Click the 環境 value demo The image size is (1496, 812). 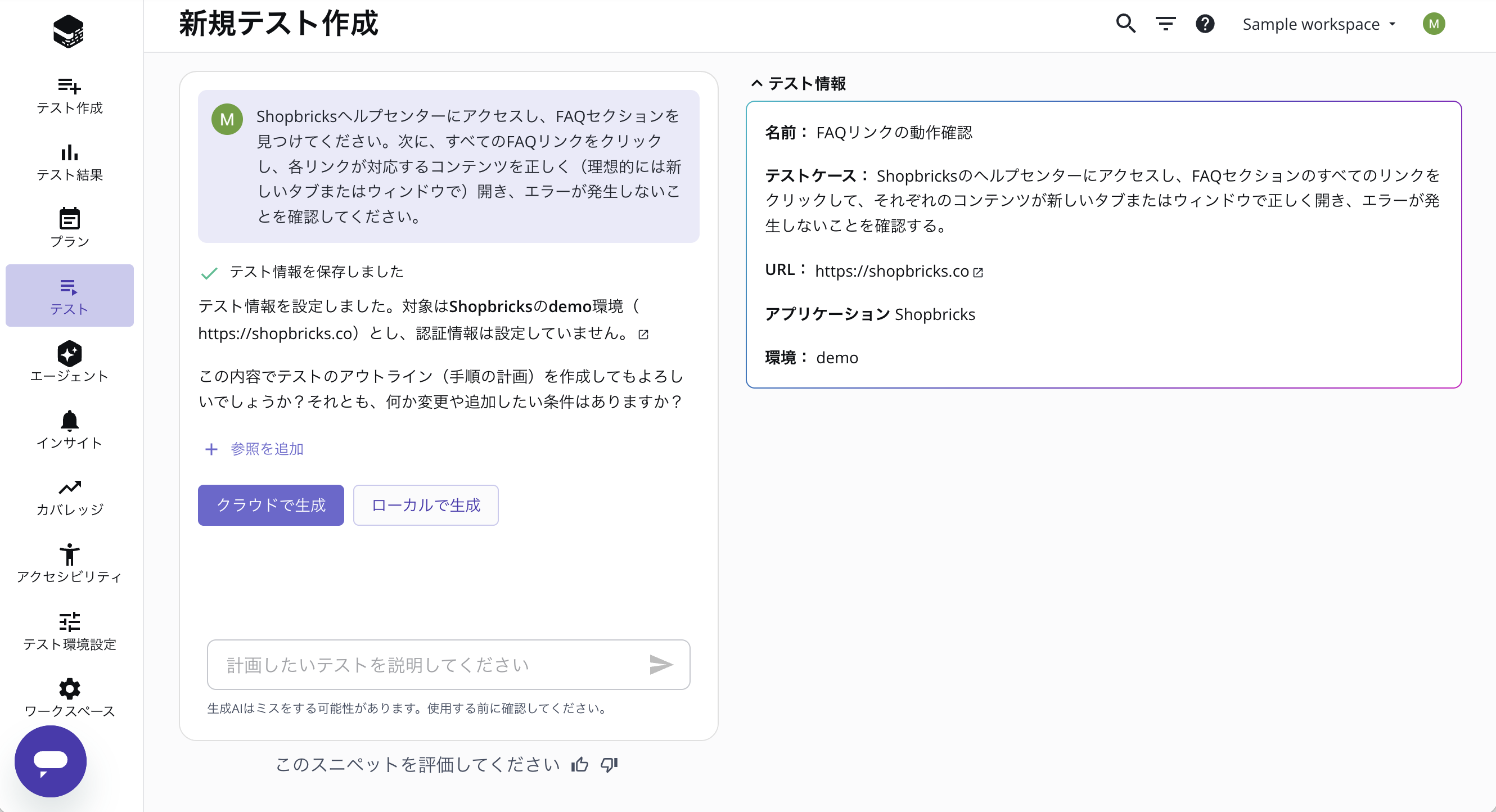point(837,357)
